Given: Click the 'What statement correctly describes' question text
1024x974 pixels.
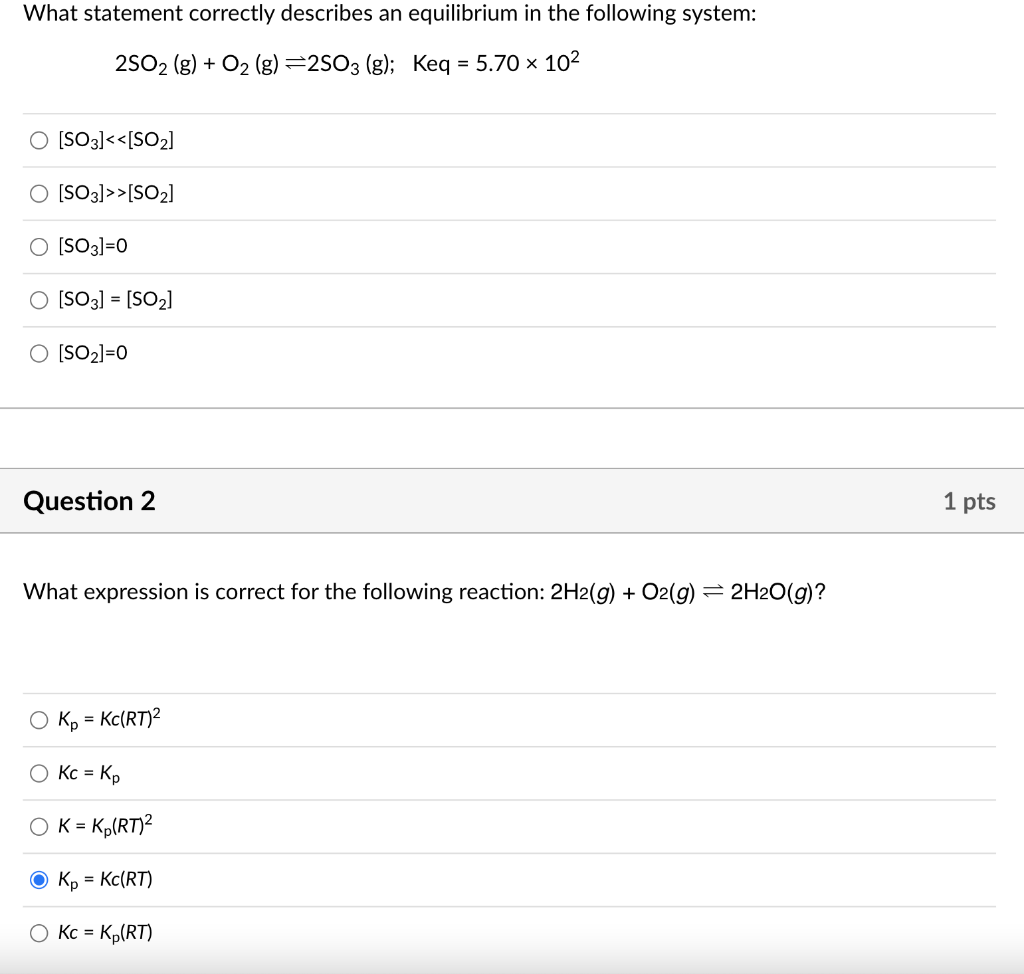Looking at the screenshot, I should [390, 14].
